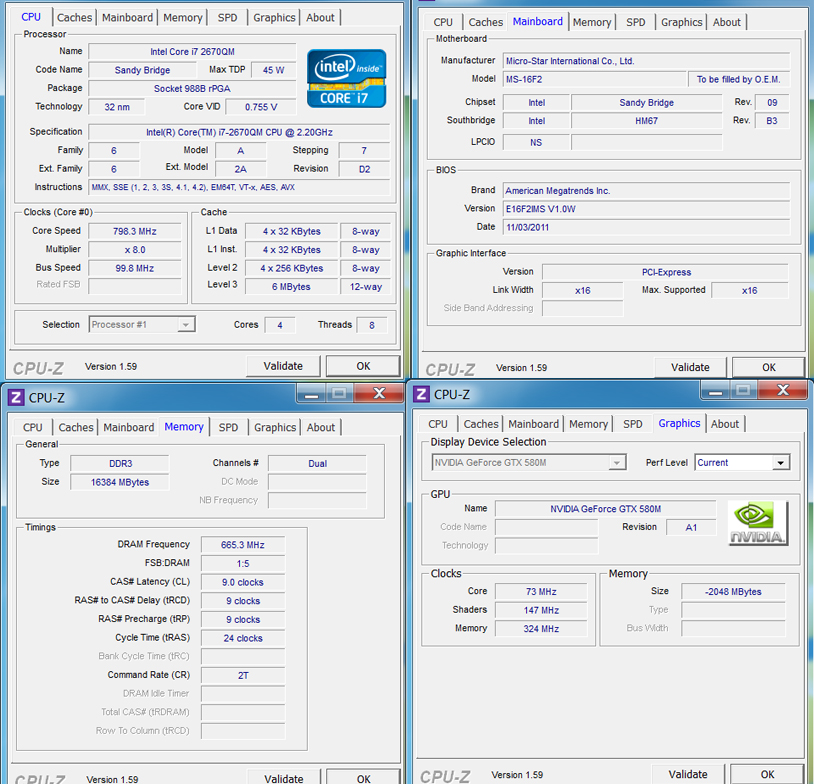Click the Core Speed 798.3 MHz value

[x=134, y=231]
